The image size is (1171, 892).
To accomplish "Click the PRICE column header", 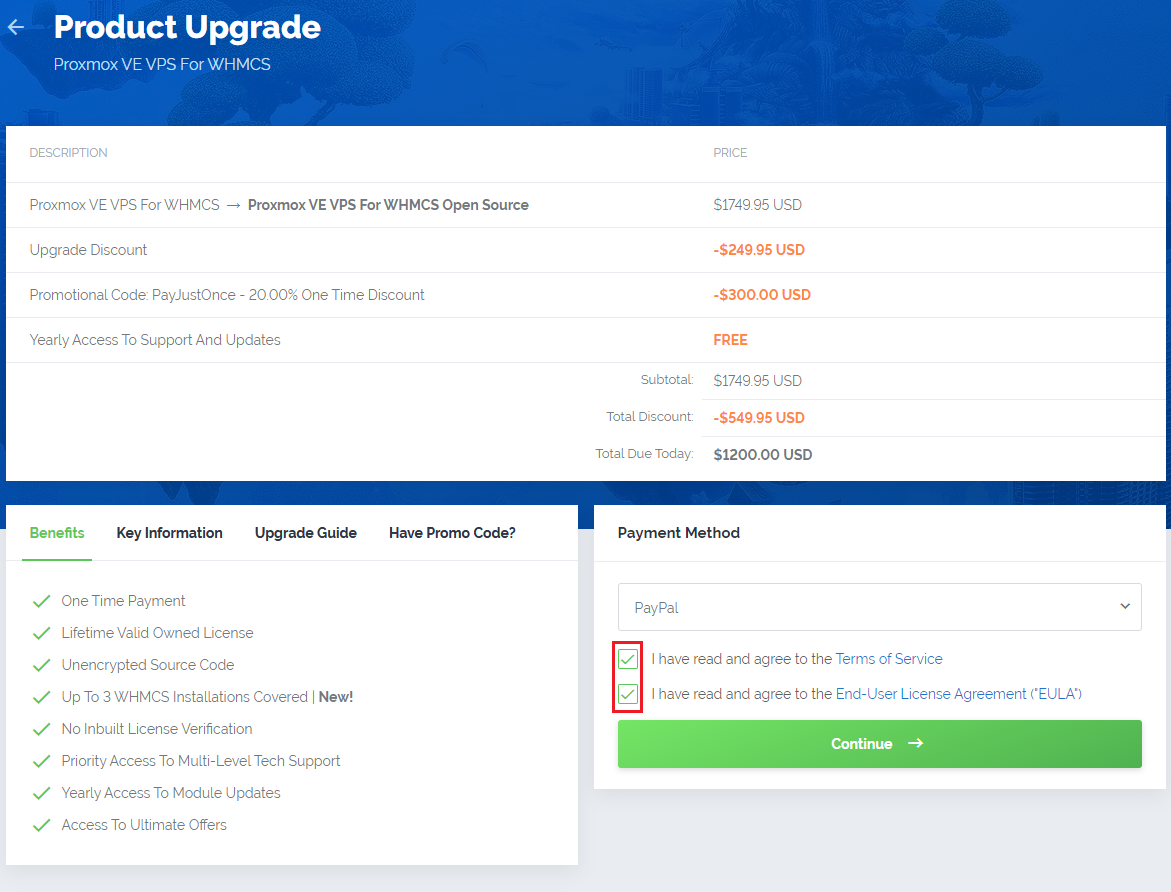I will pyautogui.click(x=730, y=152).
